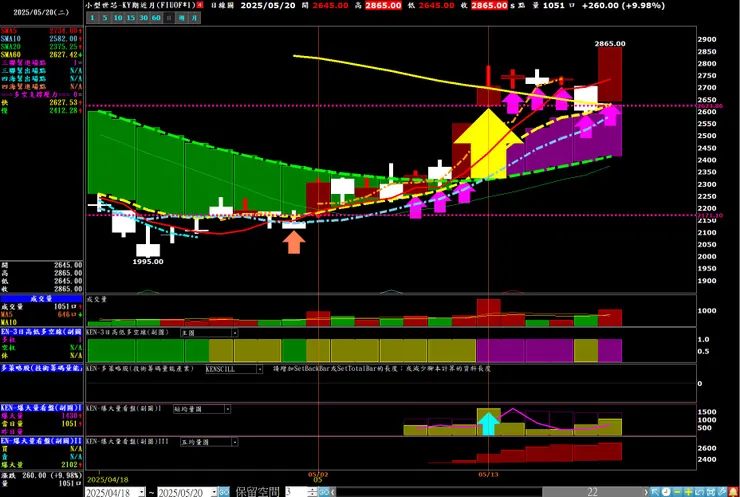Image resolution: width=740 pixels, height=497 pixels.
Task: Click the 成交量 header in left panel
Action: 41,299
